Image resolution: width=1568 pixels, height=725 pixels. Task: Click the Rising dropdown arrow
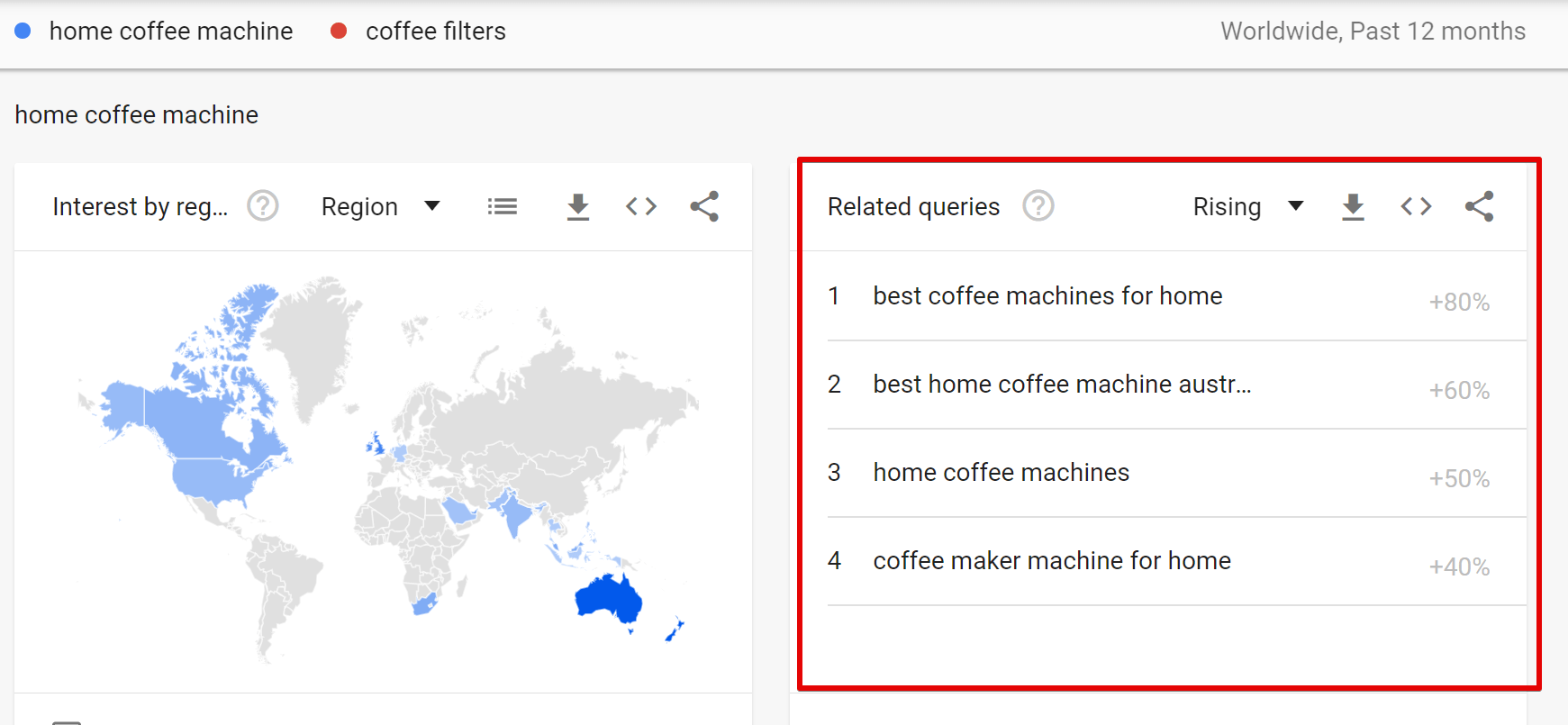(x=1296, y=206)
